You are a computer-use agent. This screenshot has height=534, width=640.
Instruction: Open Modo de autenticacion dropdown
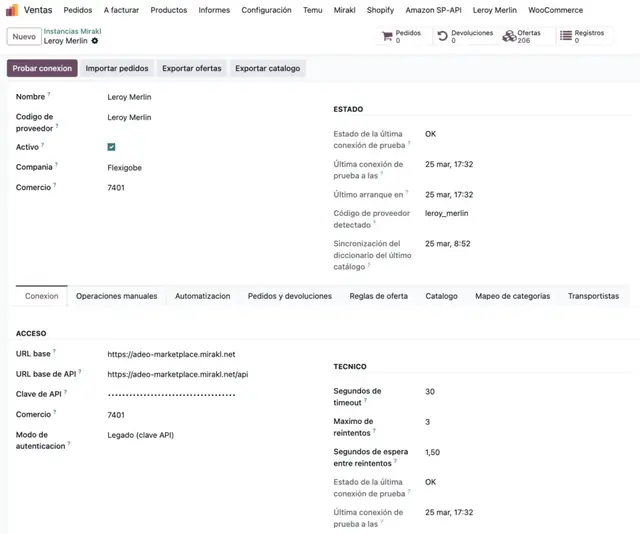[140, 435]
